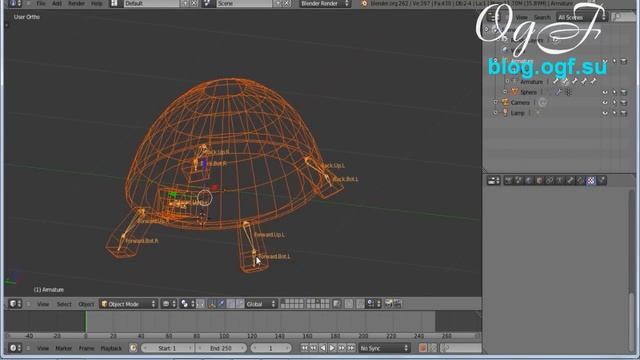Click the Scene name field
This screenshot has height=360, width=640.
(x=243, y=3)
